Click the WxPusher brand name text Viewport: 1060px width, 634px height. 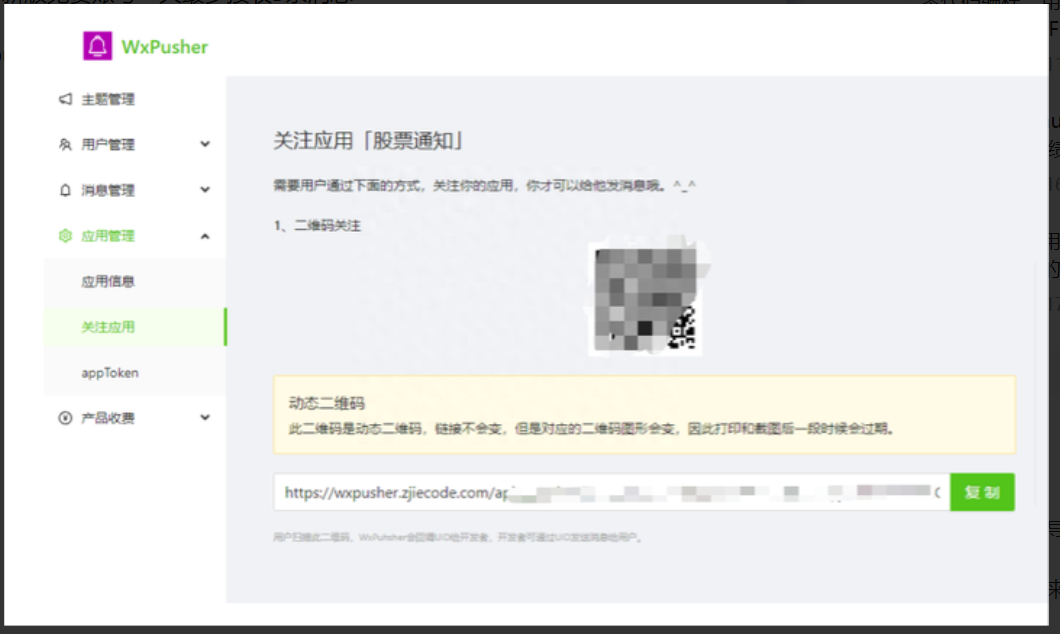(164, 47)
